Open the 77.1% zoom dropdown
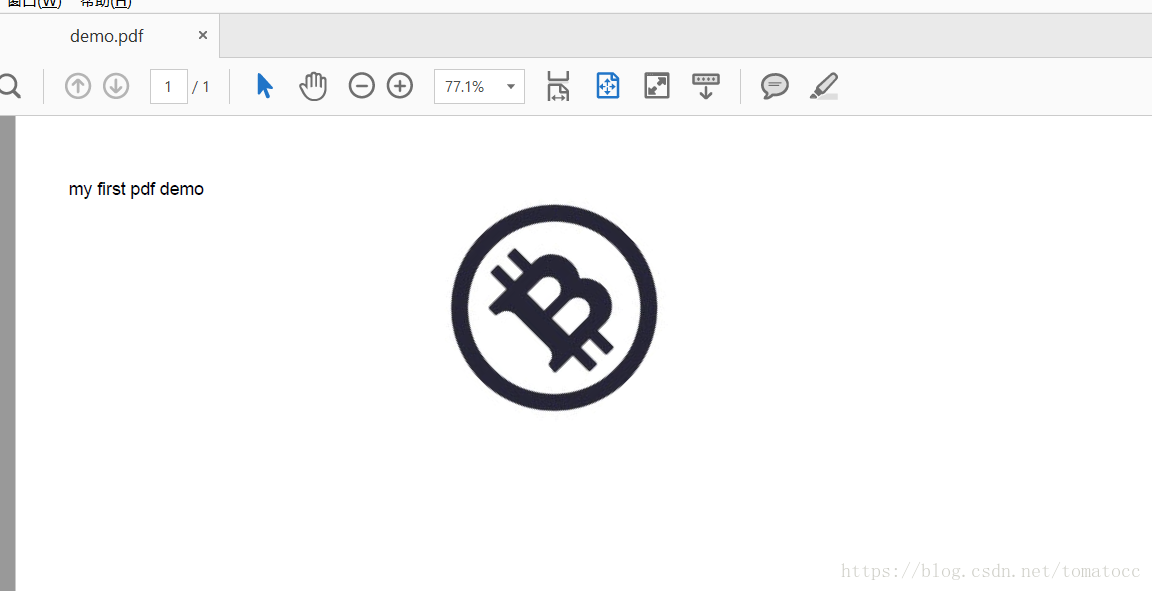1152x591 pixels. 479,86
